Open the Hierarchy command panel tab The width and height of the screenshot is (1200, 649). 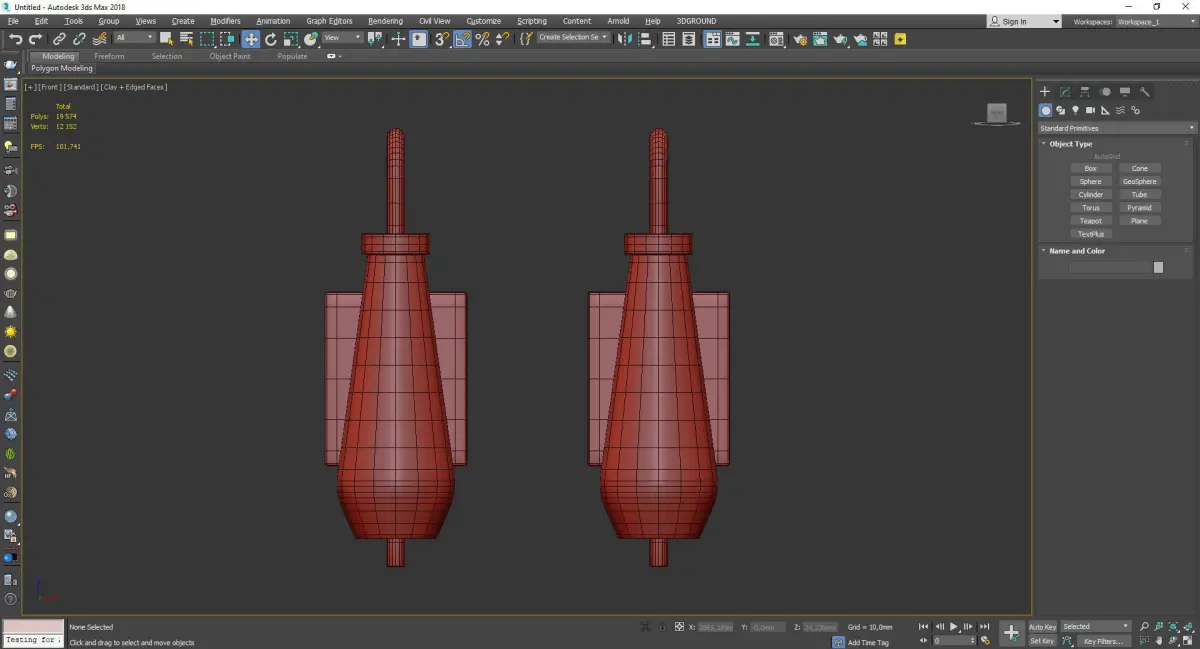1085,91
